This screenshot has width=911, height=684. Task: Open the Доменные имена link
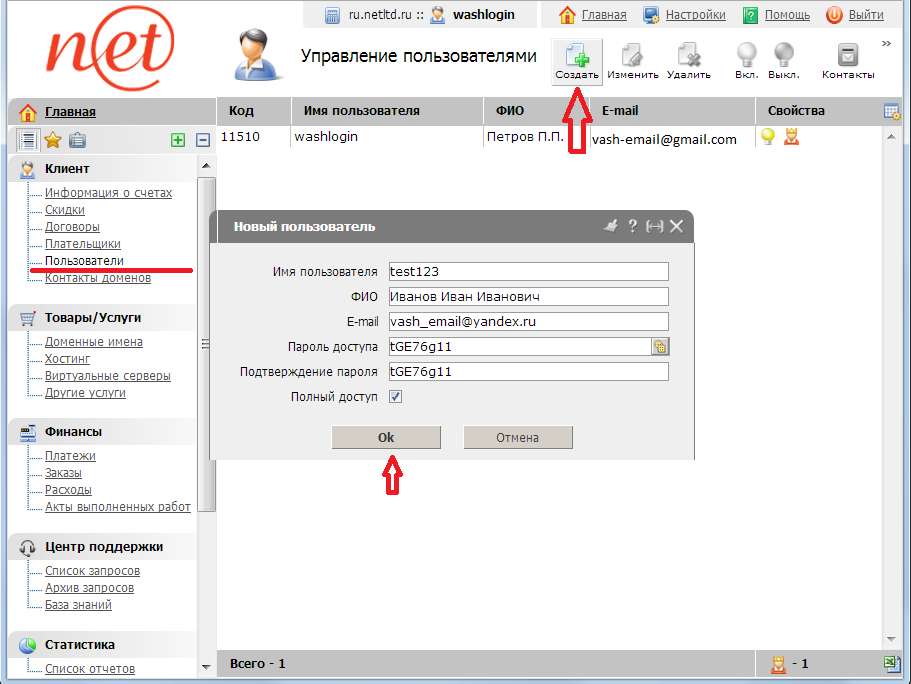click(x=94, y=342)
